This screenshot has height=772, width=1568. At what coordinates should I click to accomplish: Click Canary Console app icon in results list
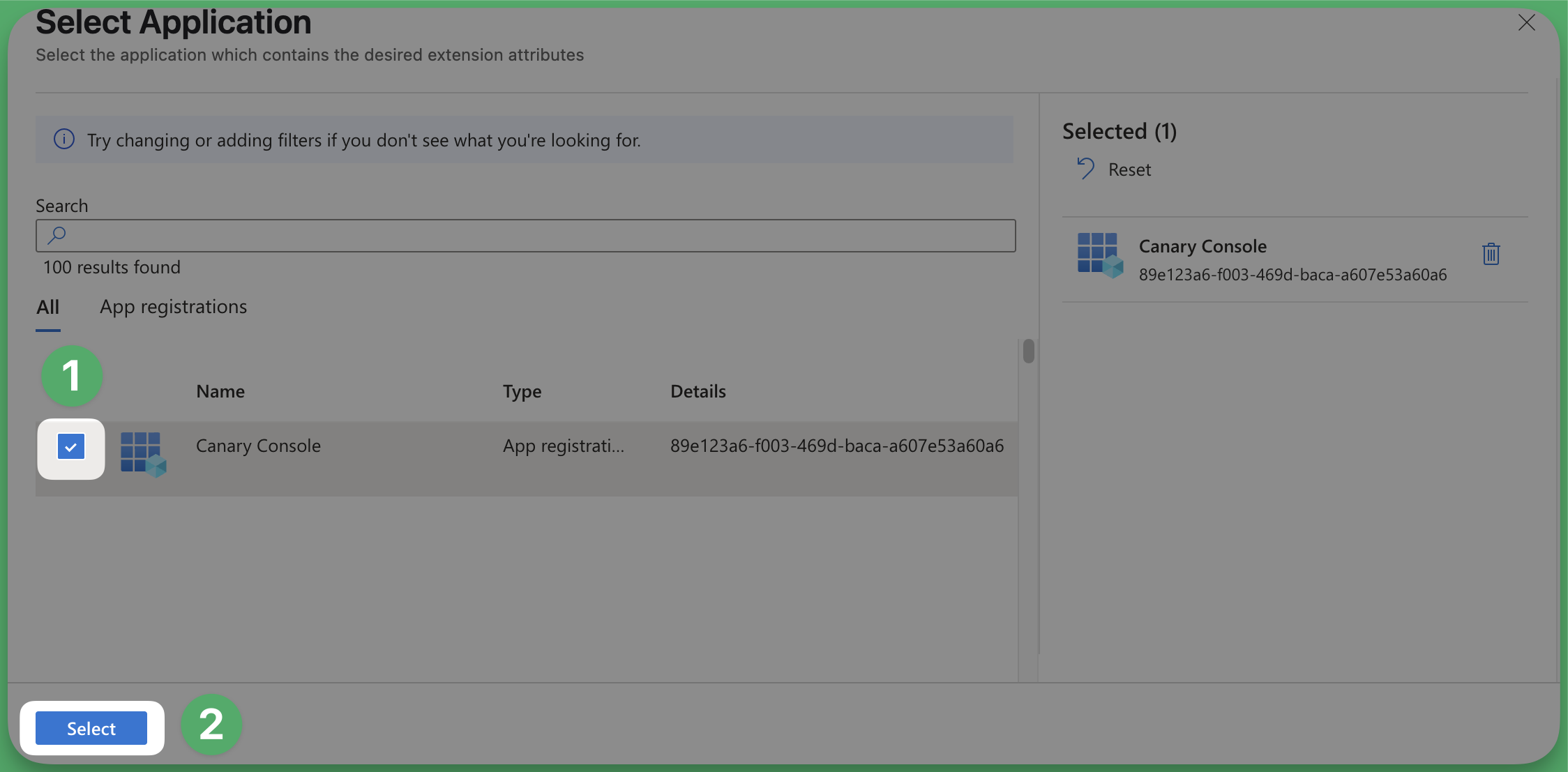[x=143, y=454]
